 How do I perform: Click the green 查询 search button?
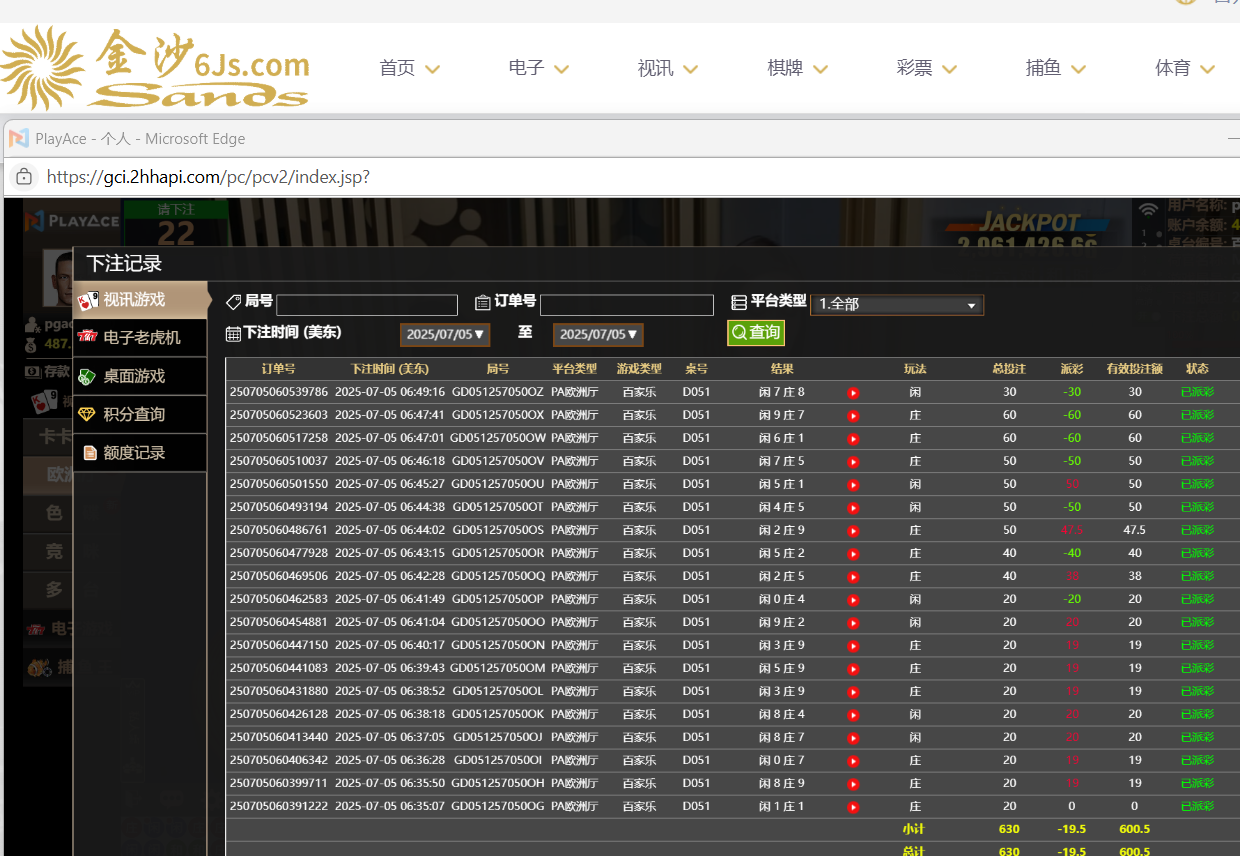755,333
